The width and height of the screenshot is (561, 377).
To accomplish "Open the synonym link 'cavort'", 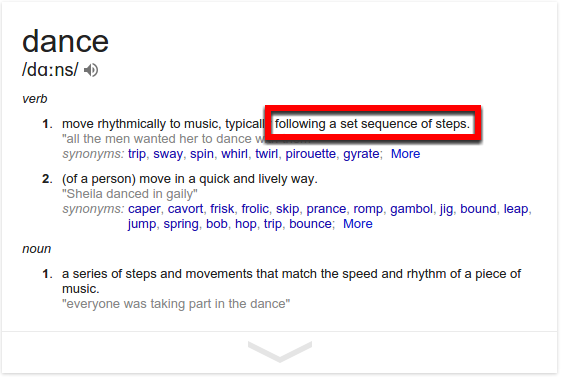I will [x=185, y=209].
